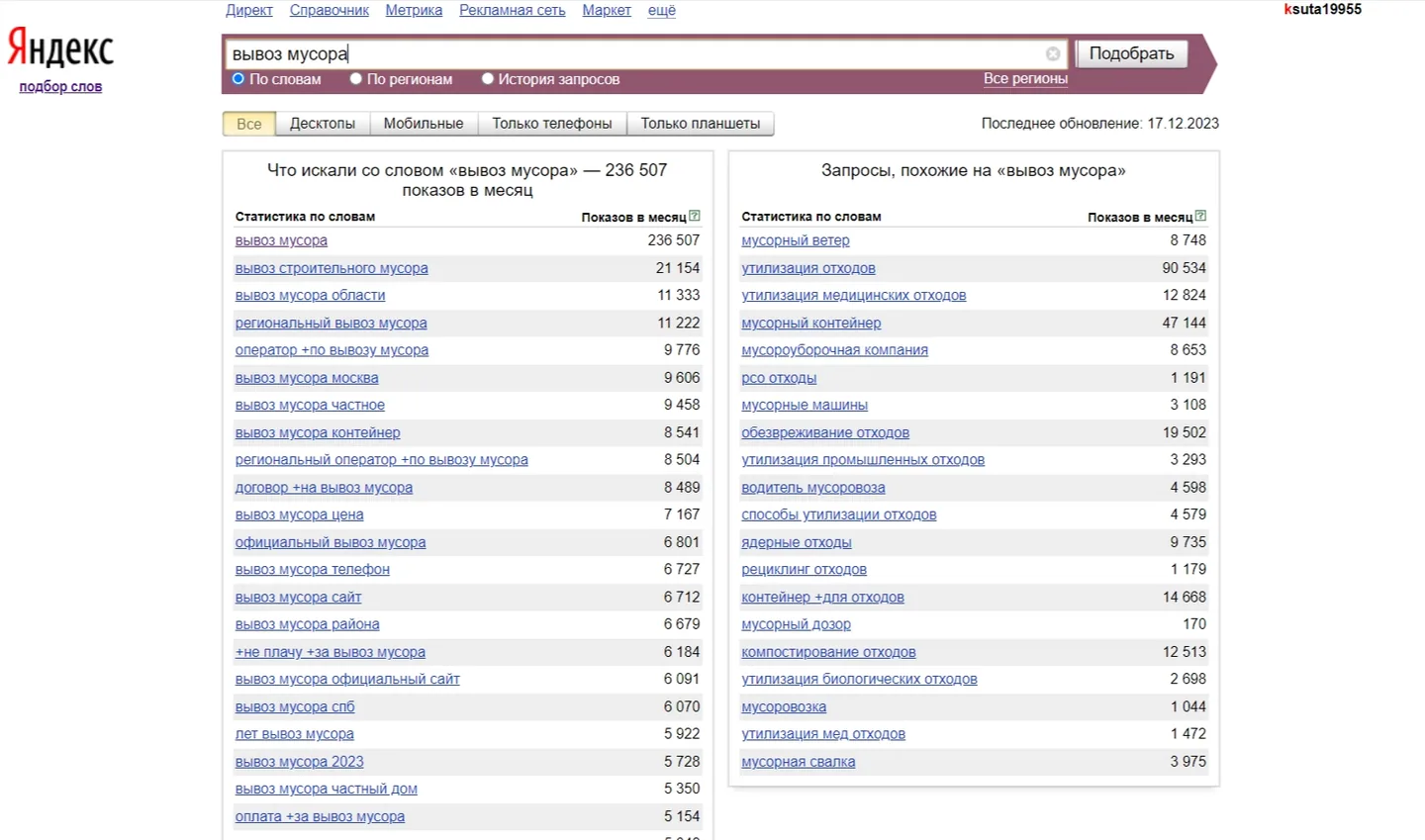
Task: Open similar query 'обезвреживание отходов'
Action: [825, 432]
